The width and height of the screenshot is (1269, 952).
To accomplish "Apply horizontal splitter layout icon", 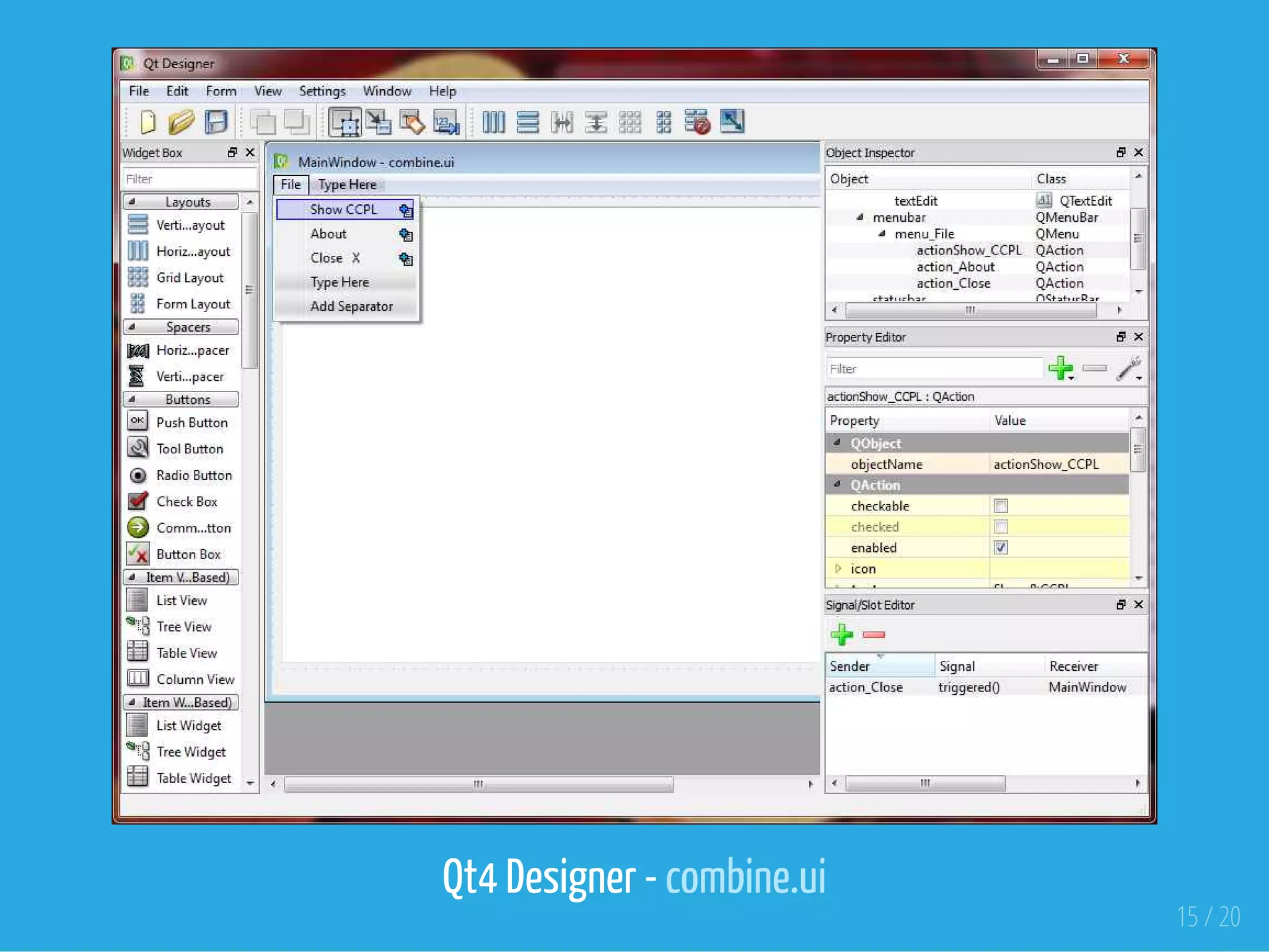I will 561,122.
